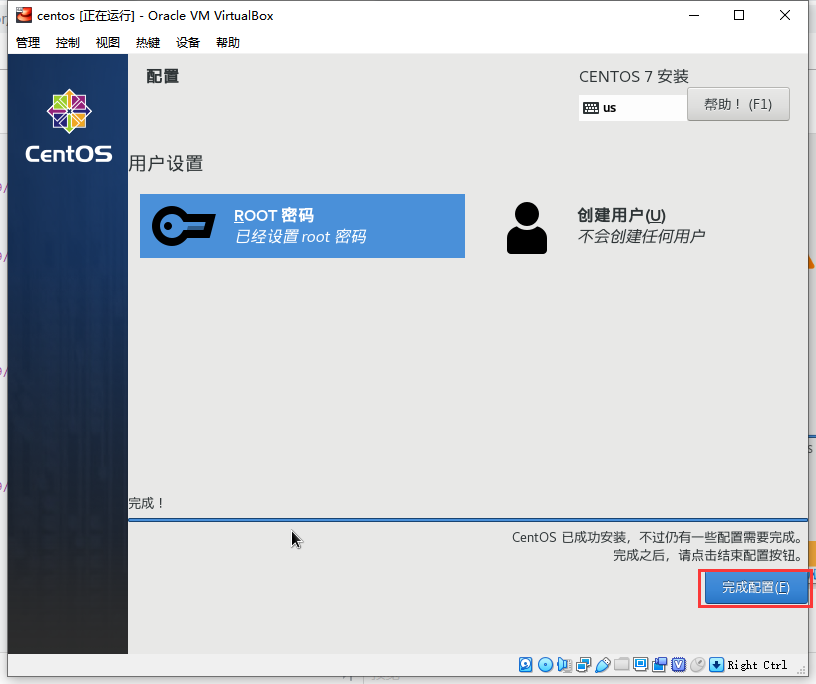Click the network adapter status icon

tap(583, 665)
